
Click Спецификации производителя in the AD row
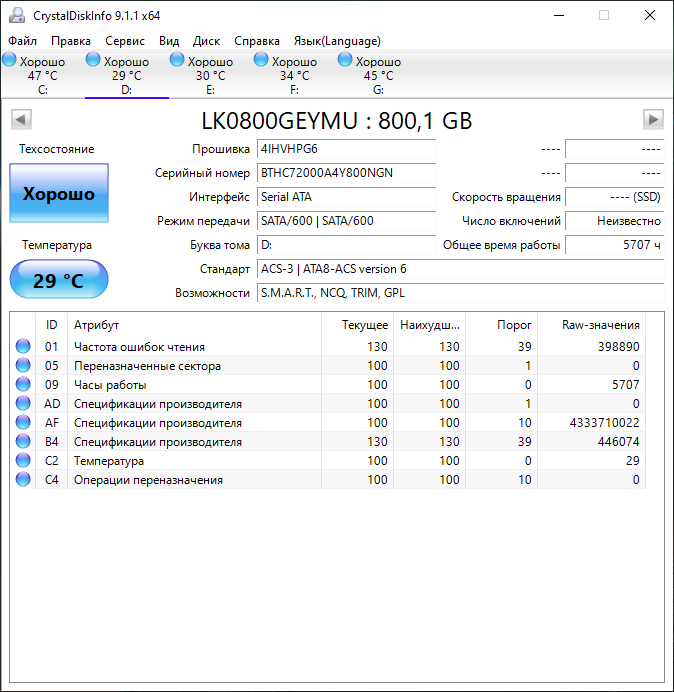(158, 404)
